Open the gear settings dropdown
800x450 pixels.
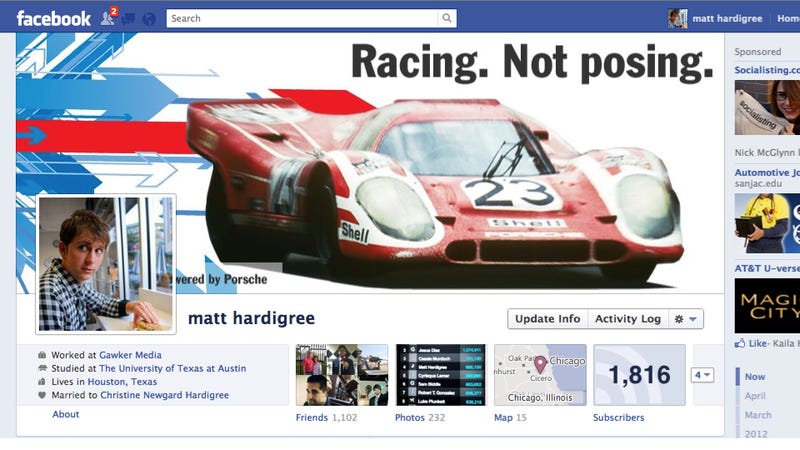(686, 319)
